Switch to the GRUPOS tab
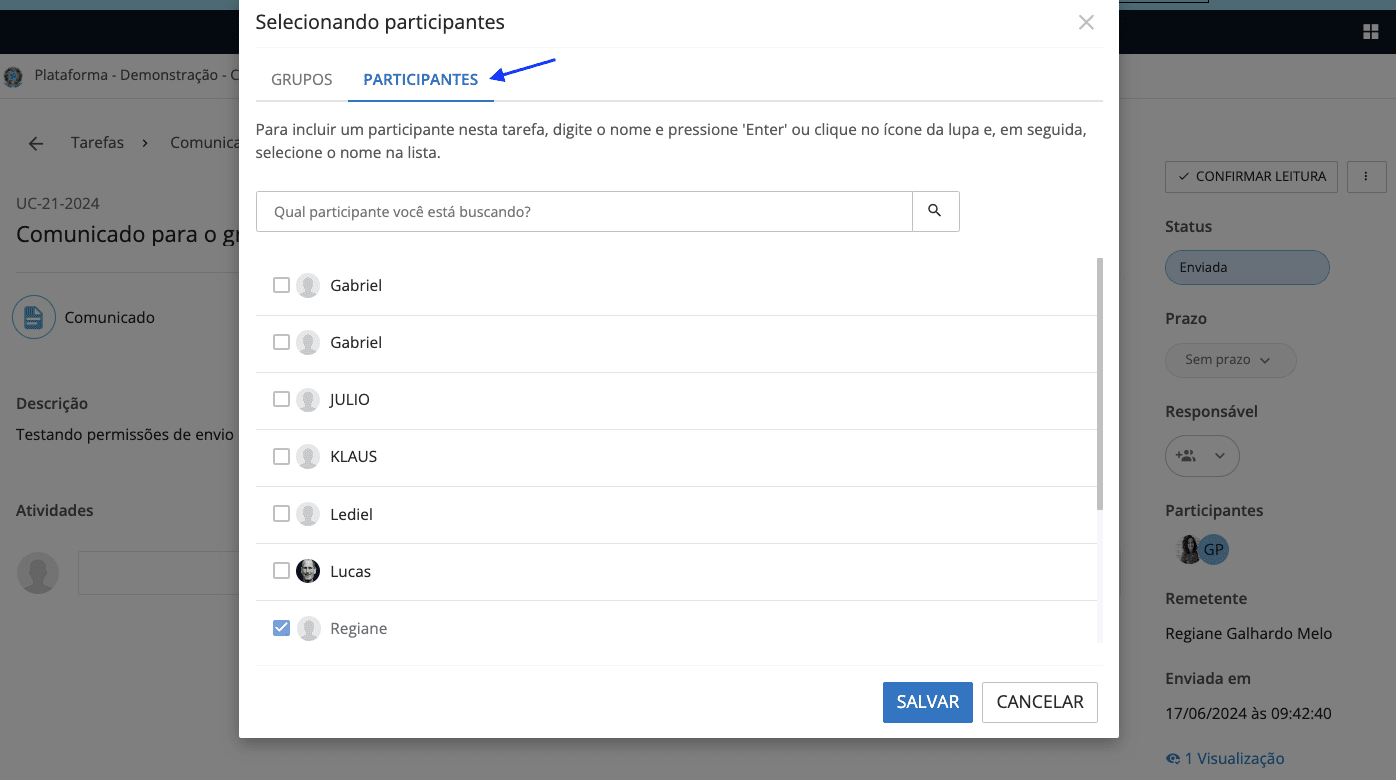Screen dimensions: 1396x780 [x=302, y=80]
